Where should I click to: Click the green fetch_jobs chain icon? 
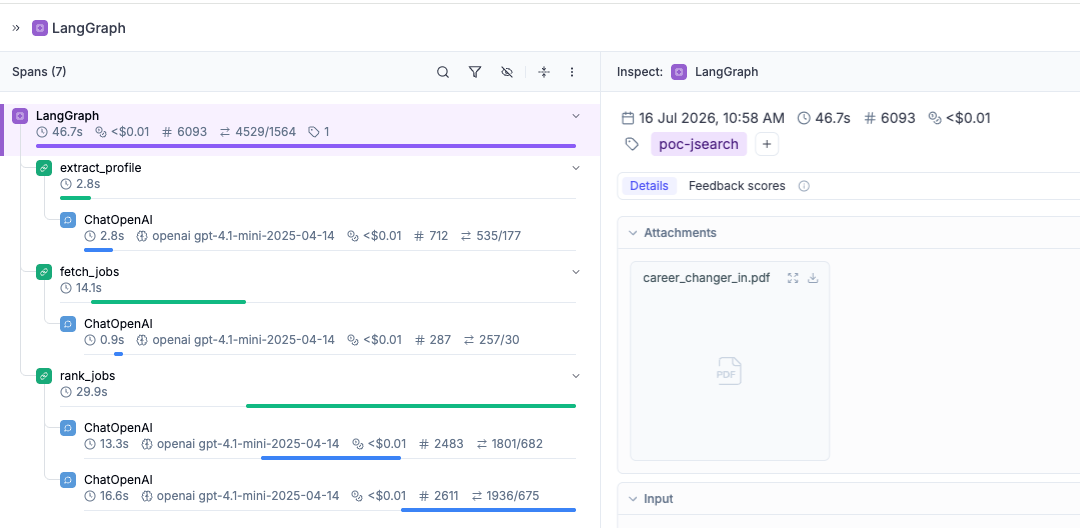click(44, 272)
